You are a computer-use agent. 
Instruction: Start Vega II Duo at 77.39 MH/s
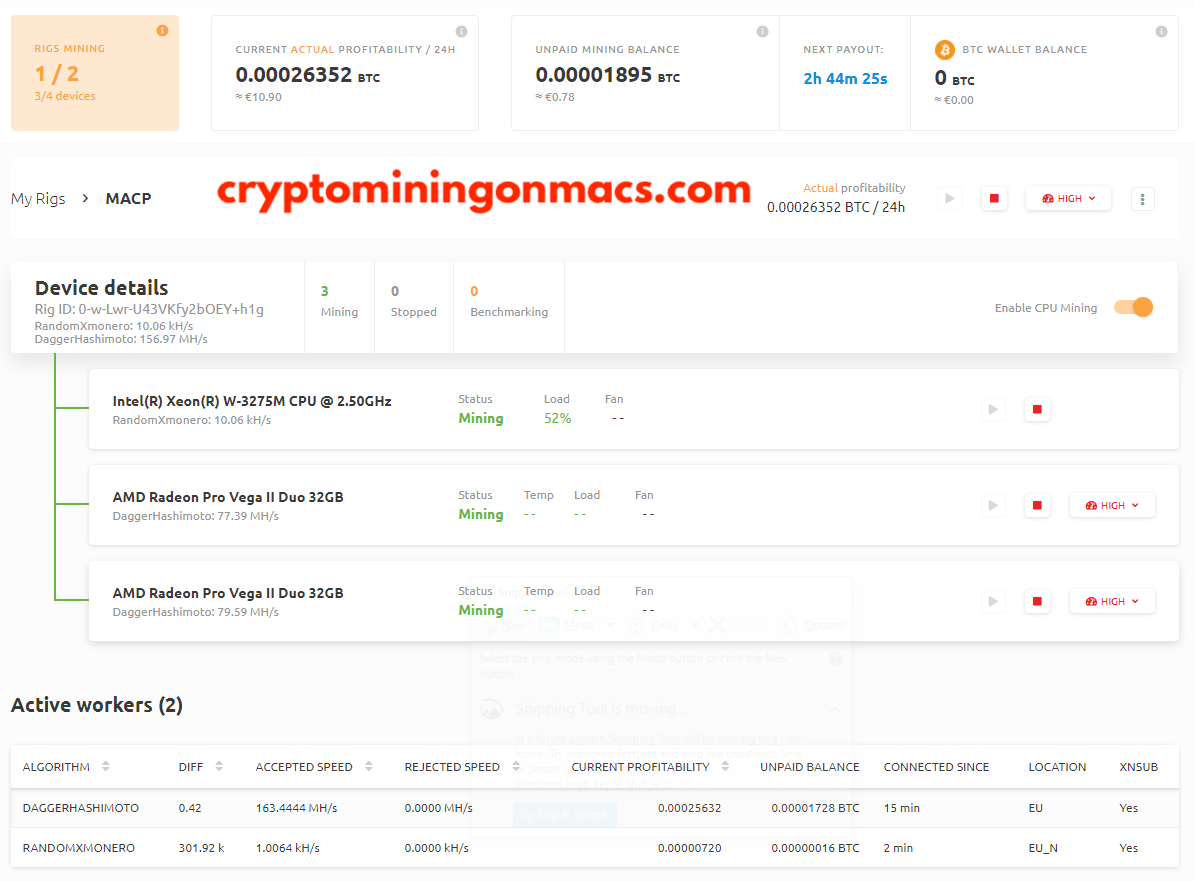(x=992, y=505)
